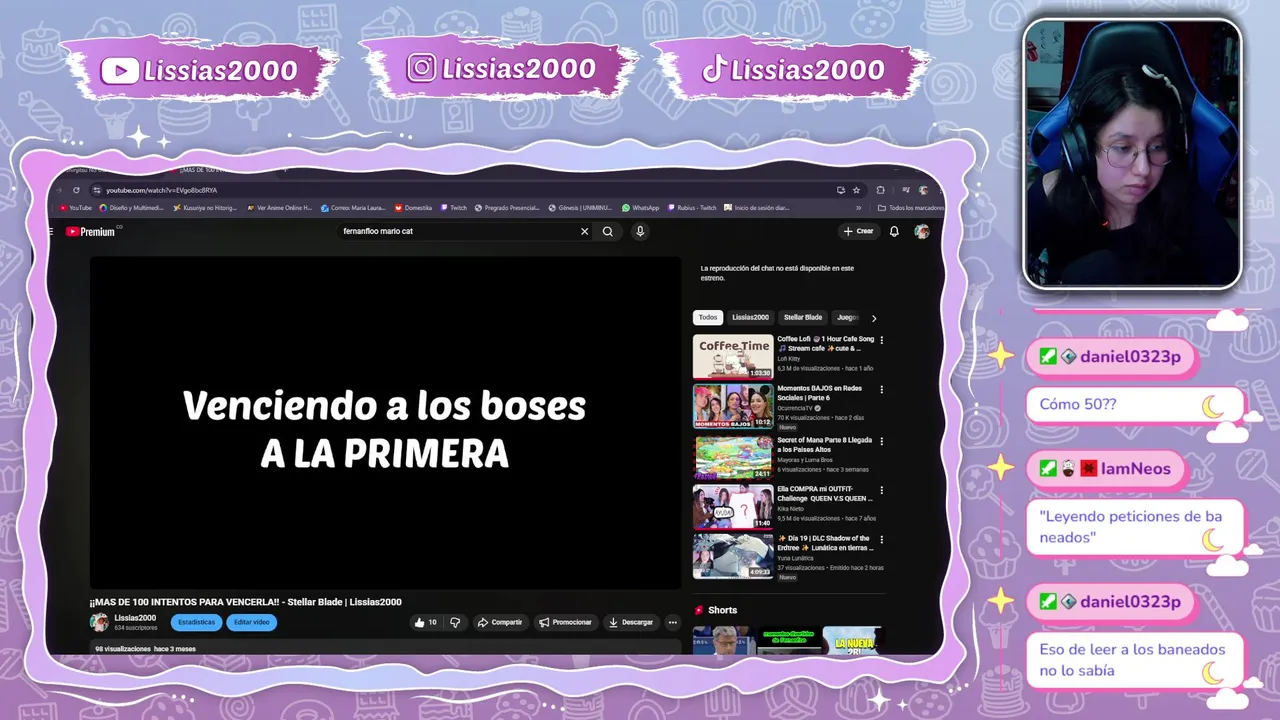The width and height of the screenshot is (1280, 720).
Task: Click the Compartir button
Action: 499,622
